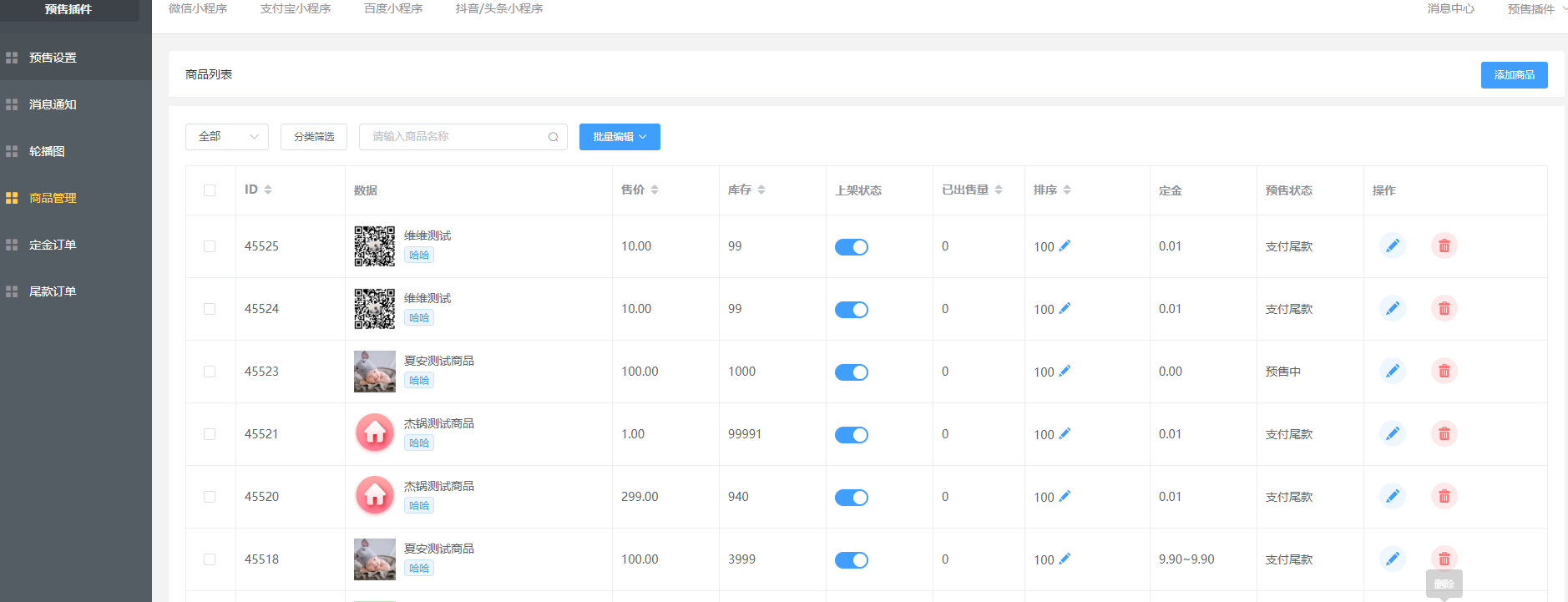The width and height of the screenshot is (1568, 602).
Task: Expand the 批量编辑 bulk edit dropdown
Action: pyautogui.click(x=620, y=137)
